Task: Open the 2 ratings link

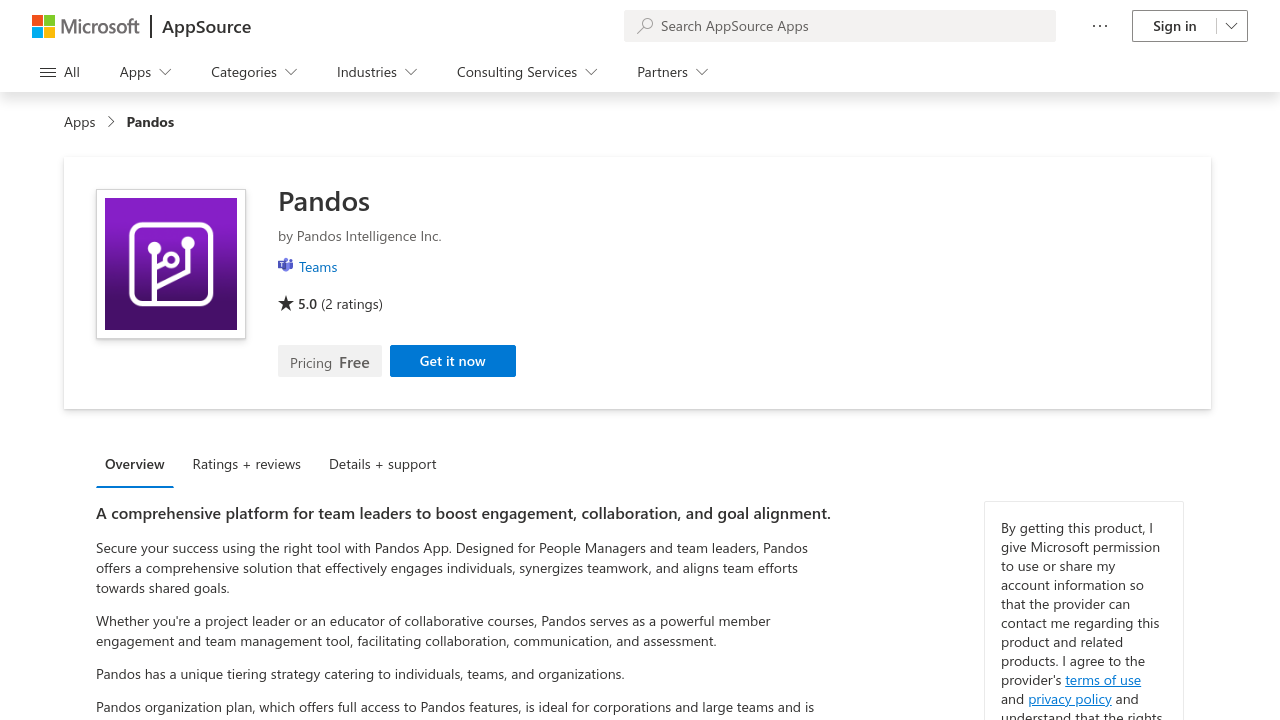Action: point(352,304)
